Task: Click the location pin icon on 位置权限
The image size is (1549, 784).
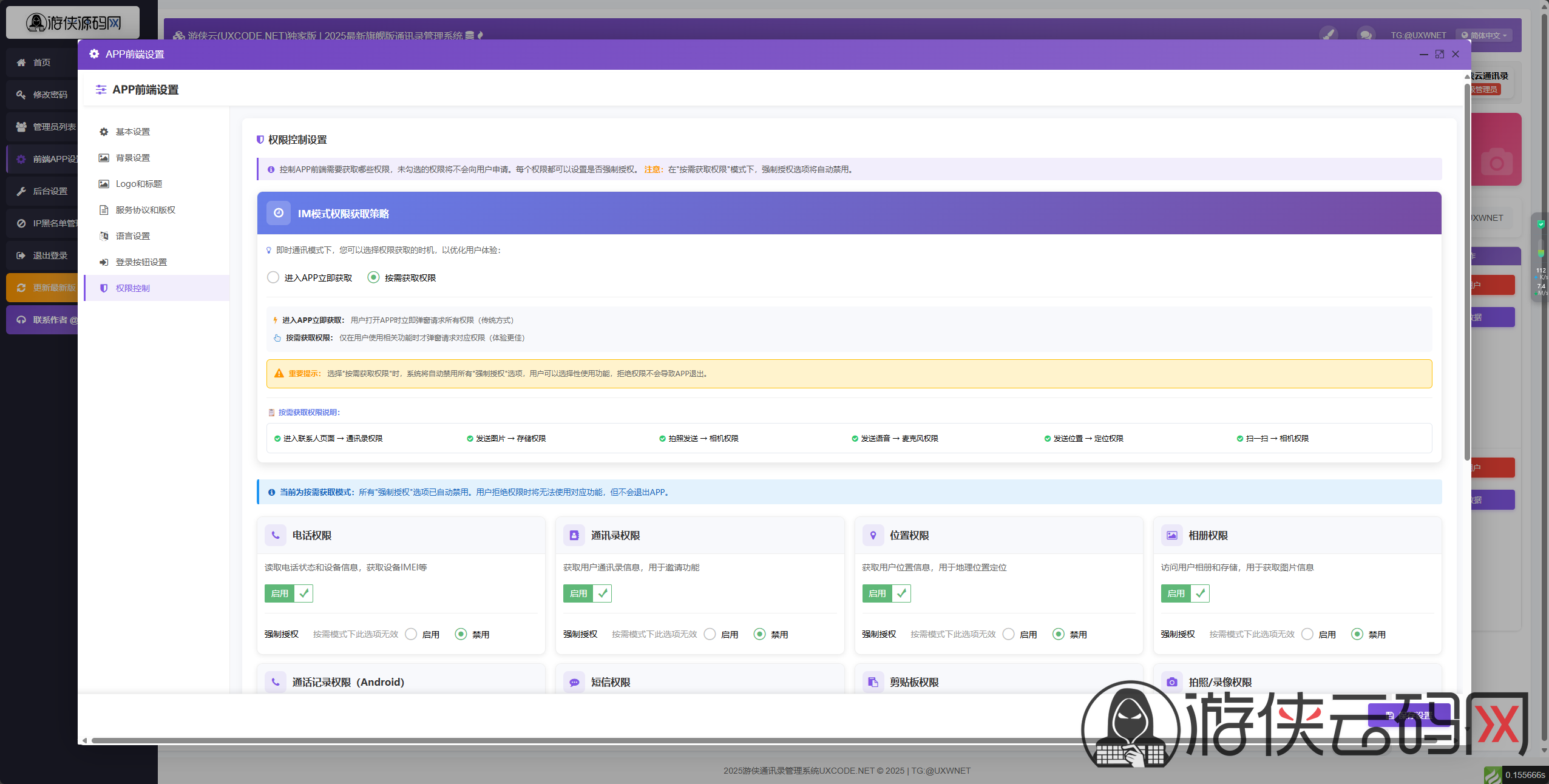Action: pos(873,535)
